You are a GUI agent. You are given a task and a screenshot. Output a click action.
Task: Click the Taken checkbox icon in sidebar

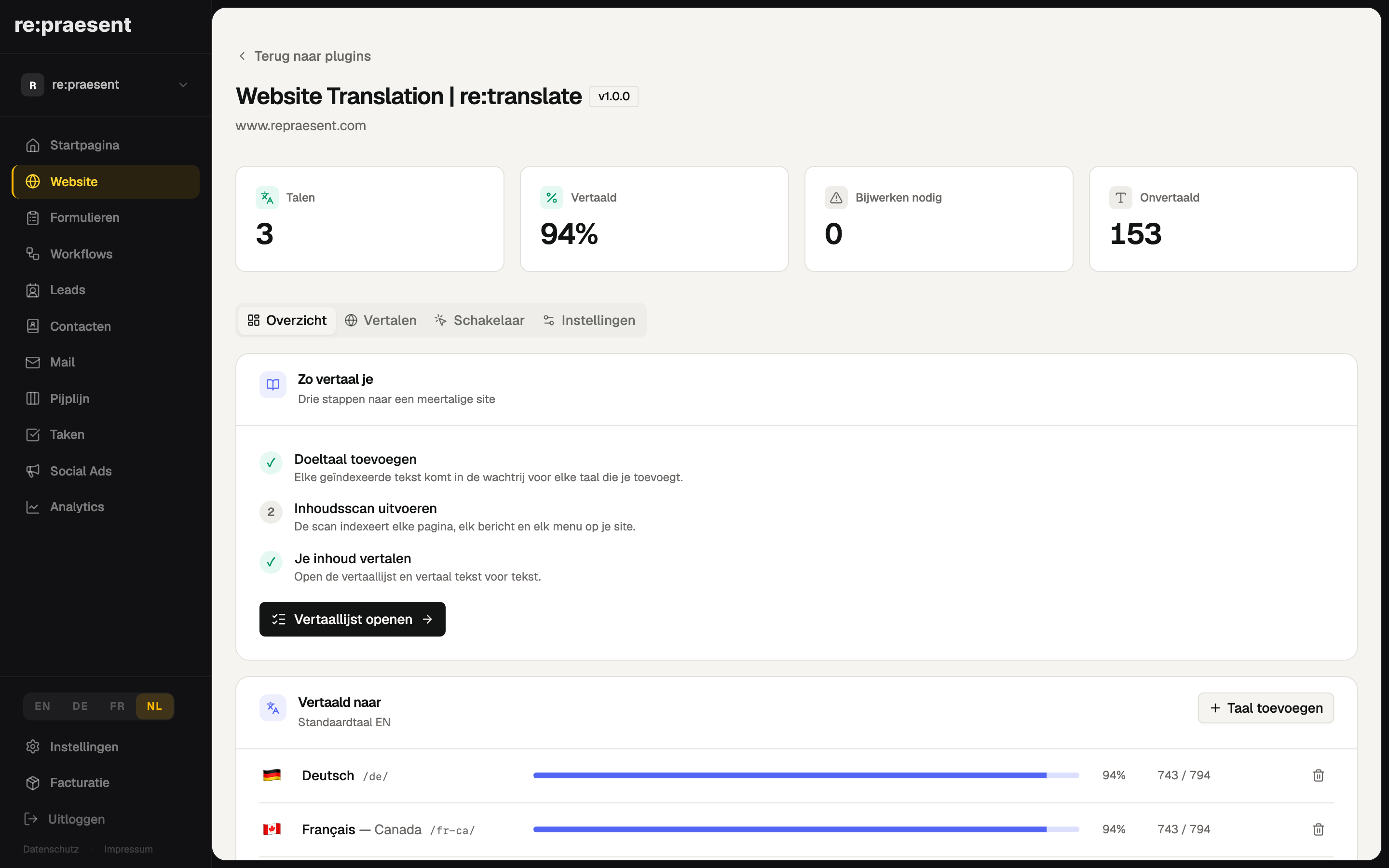coord(33,434)
